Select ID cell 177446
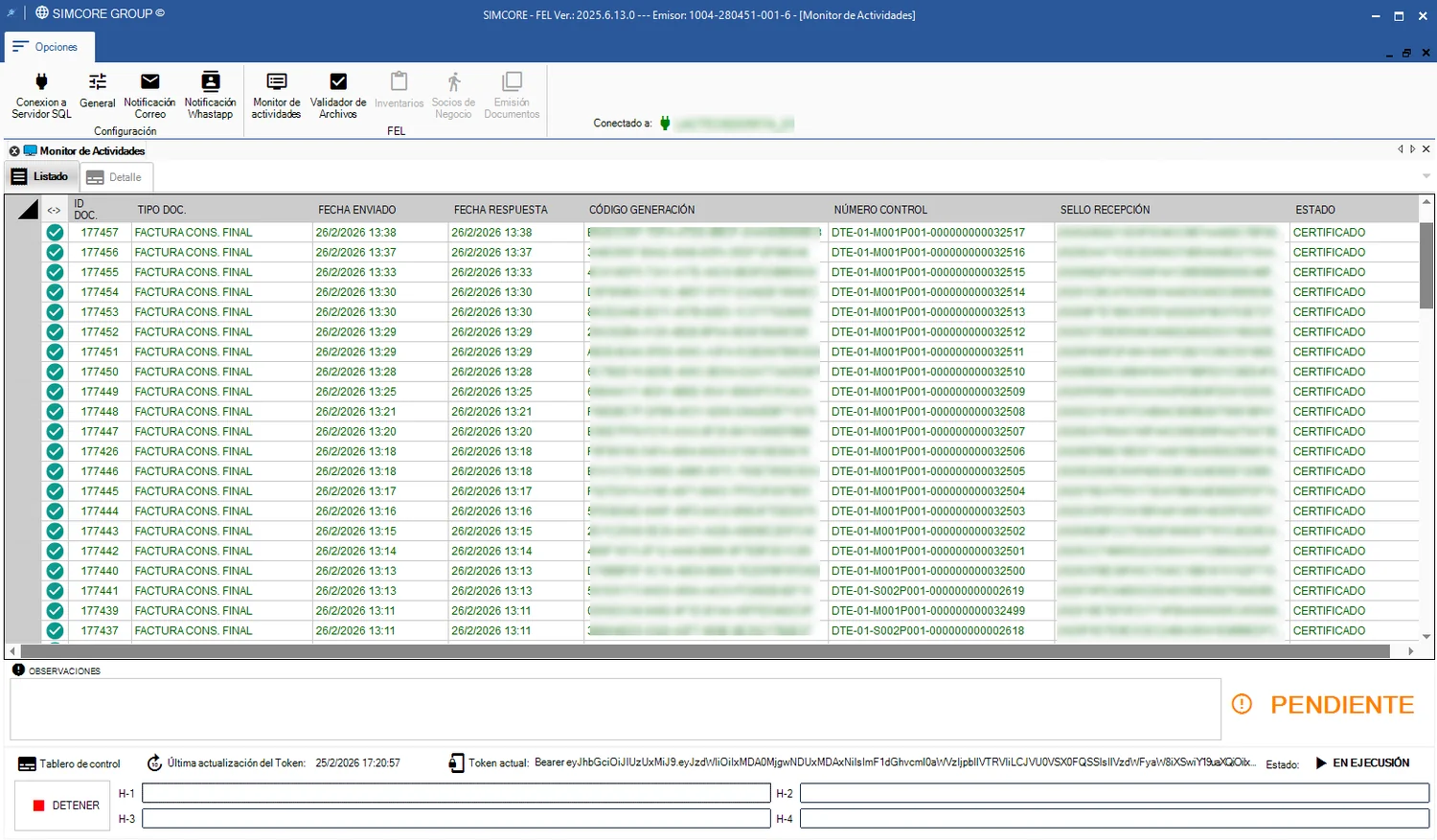 pos(100,471)
